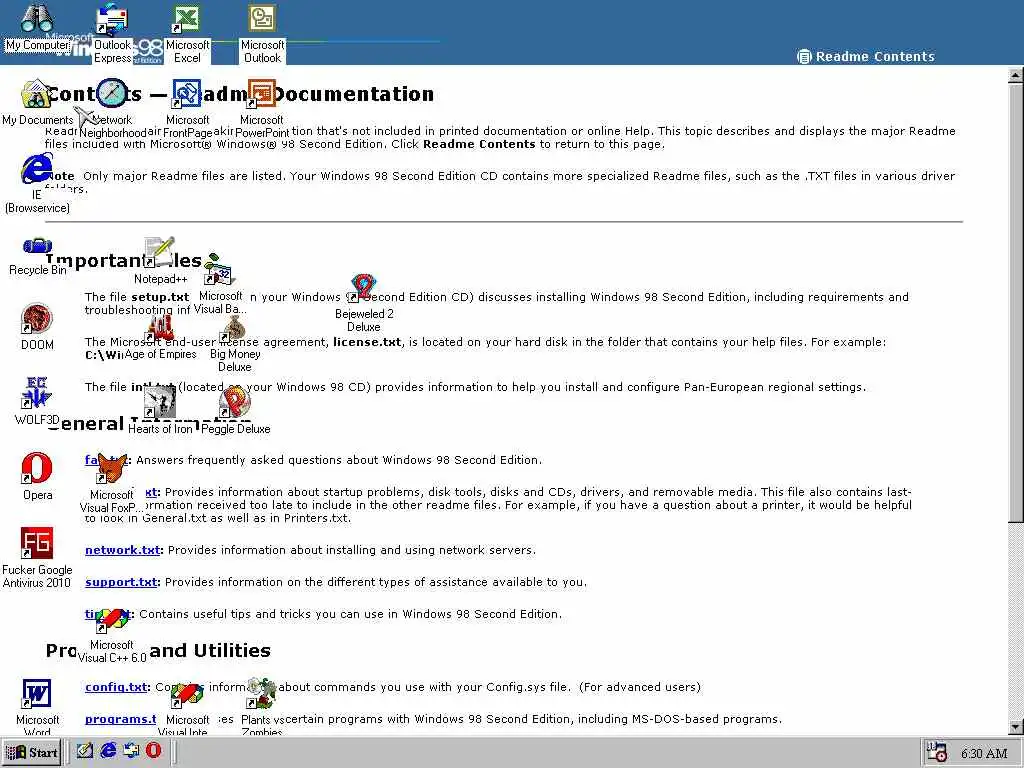Image resolution: width=1024 pixels, height=768 pixels.
Task: Click the pencil-and-paper icon in quick launch
Action: [85, 751]
